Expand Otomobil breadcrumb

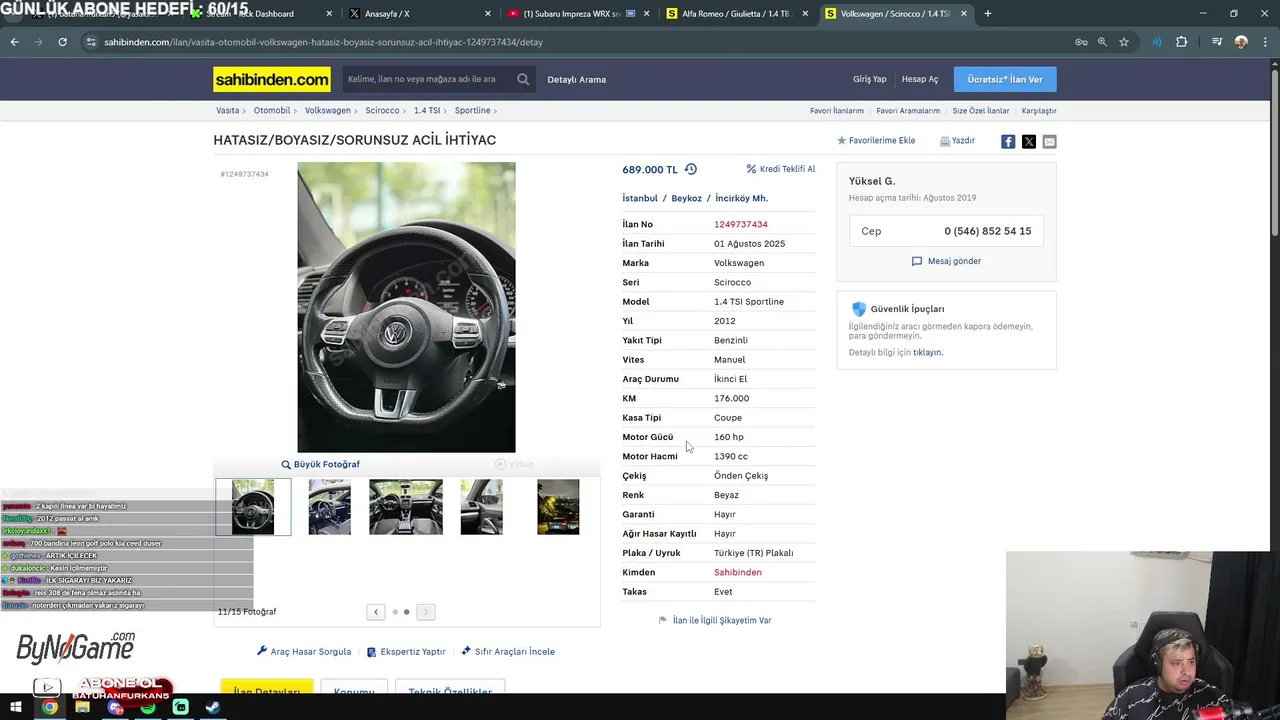point(274,111)
